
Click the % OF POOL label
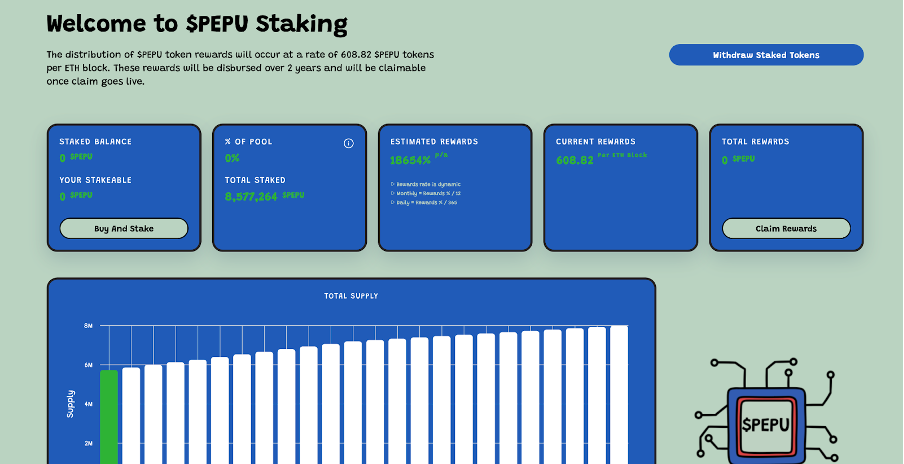coord(248,142)
